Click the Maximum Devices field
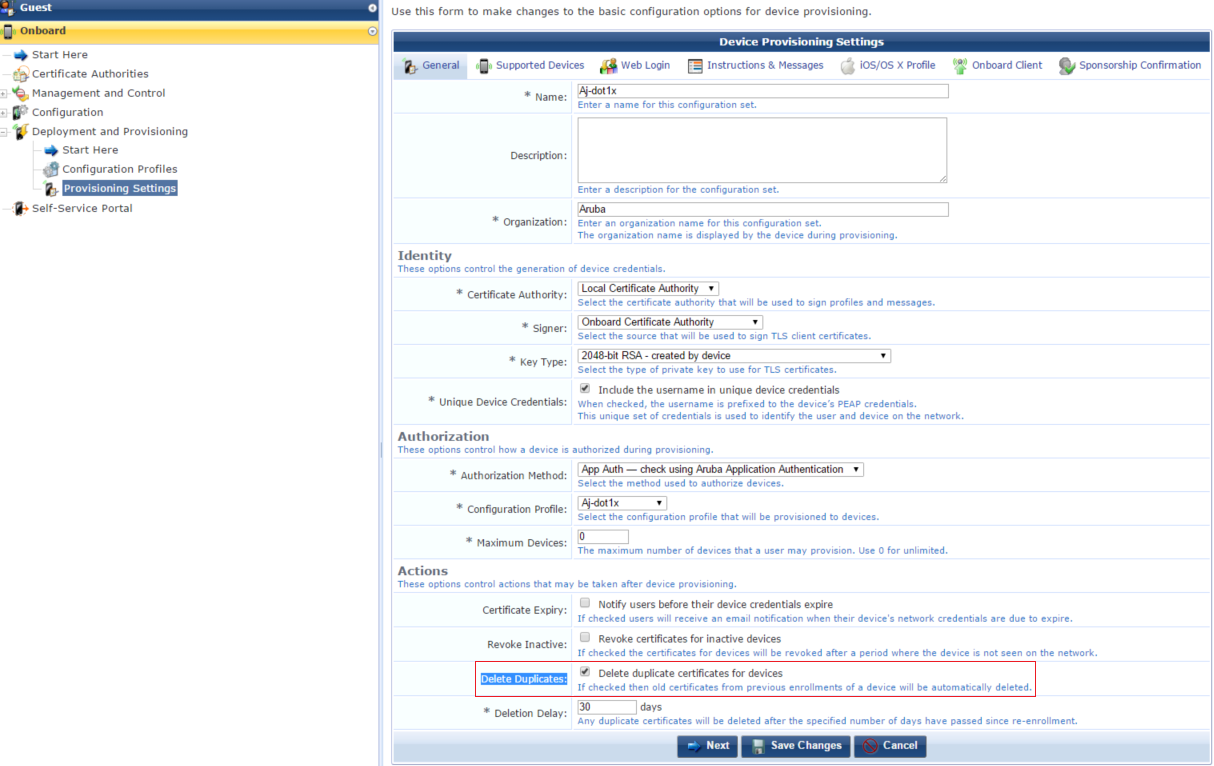 click(x=603, y=537)
